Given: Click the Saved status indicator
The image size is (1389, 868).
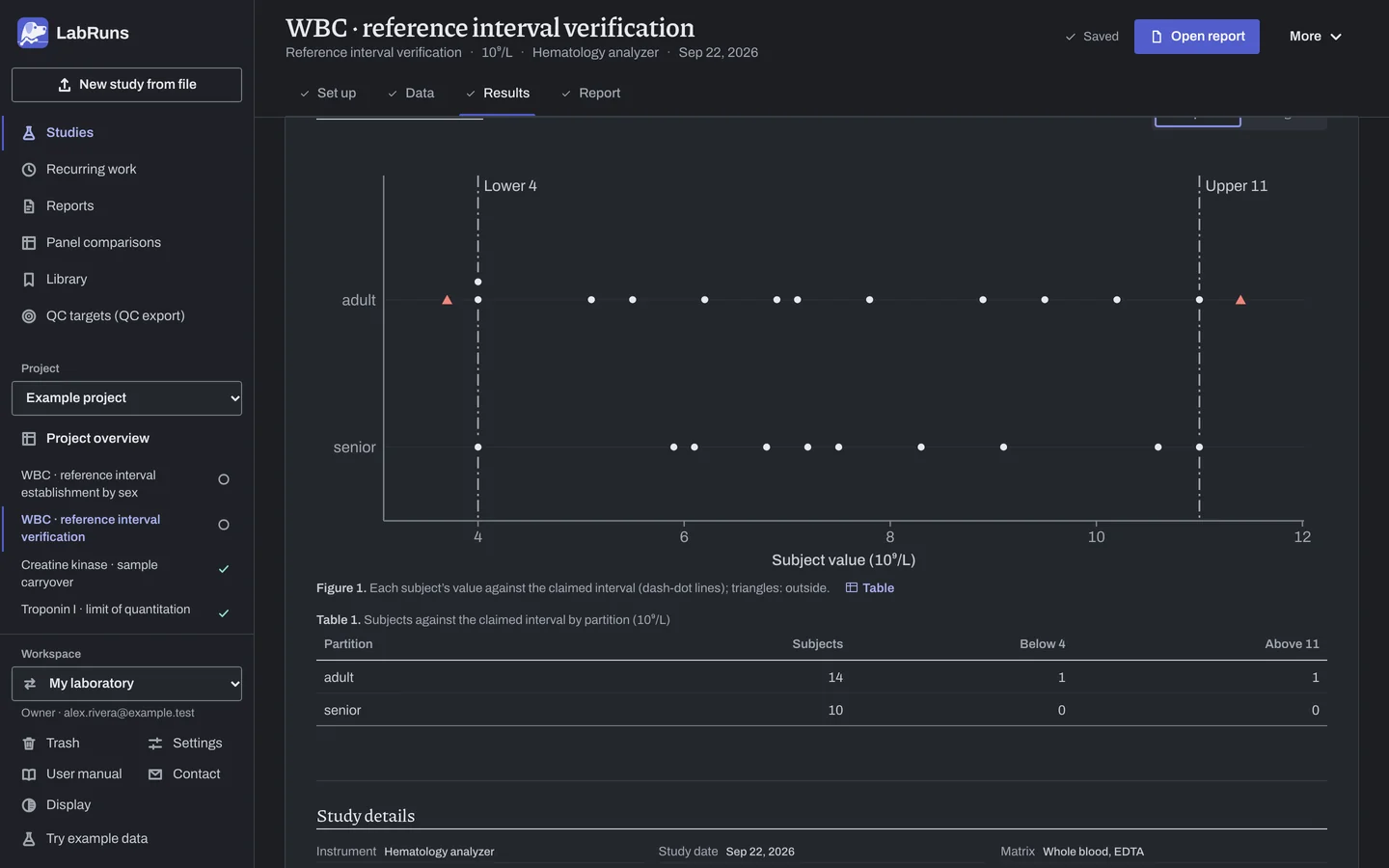Looking at the screenshot, I should (x=1092, y=37).
